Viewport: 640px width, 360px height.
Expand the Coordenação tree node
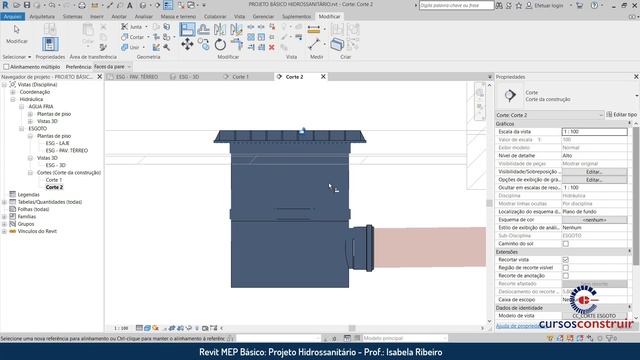pos(13,92)
